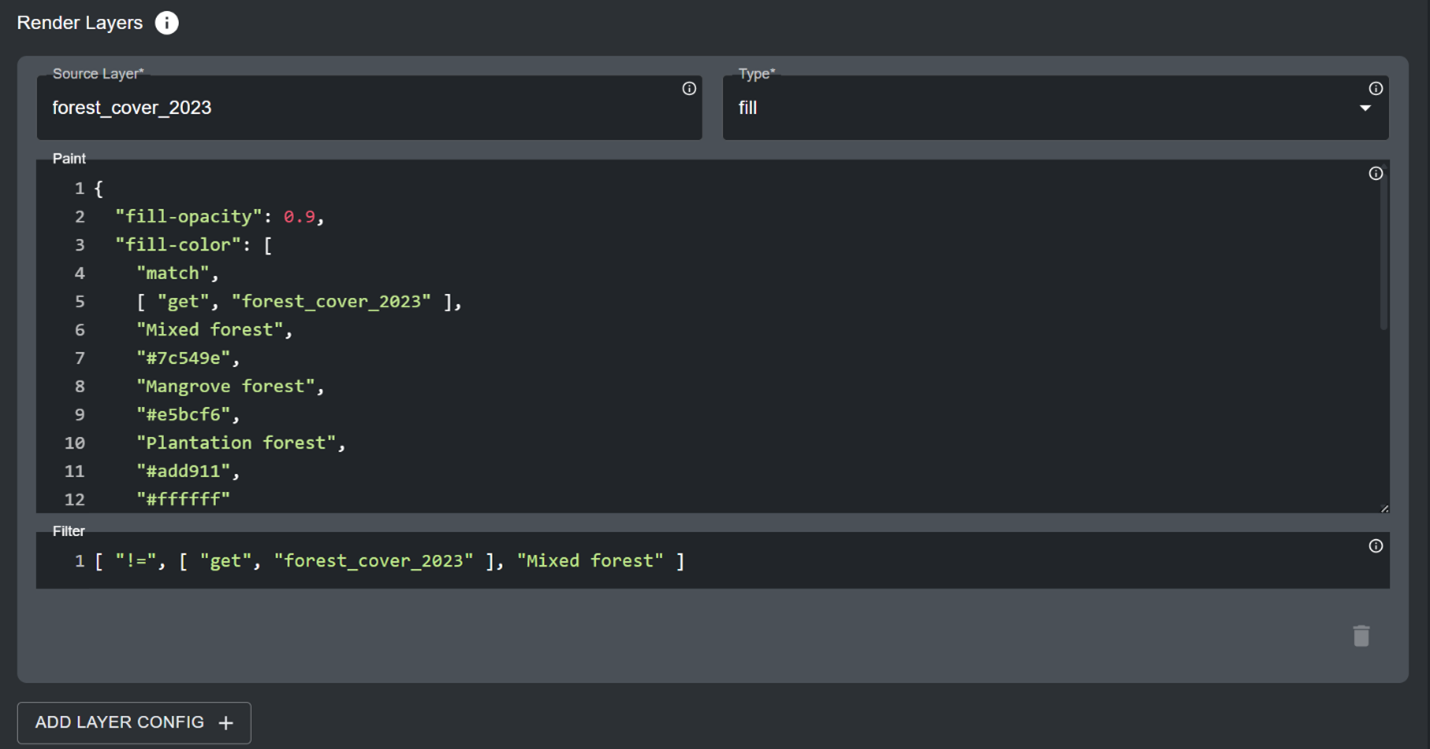Expand the Type dropdown arrow
The width and height of the screenshot is (1430, 749).
tap(1365, 108)
